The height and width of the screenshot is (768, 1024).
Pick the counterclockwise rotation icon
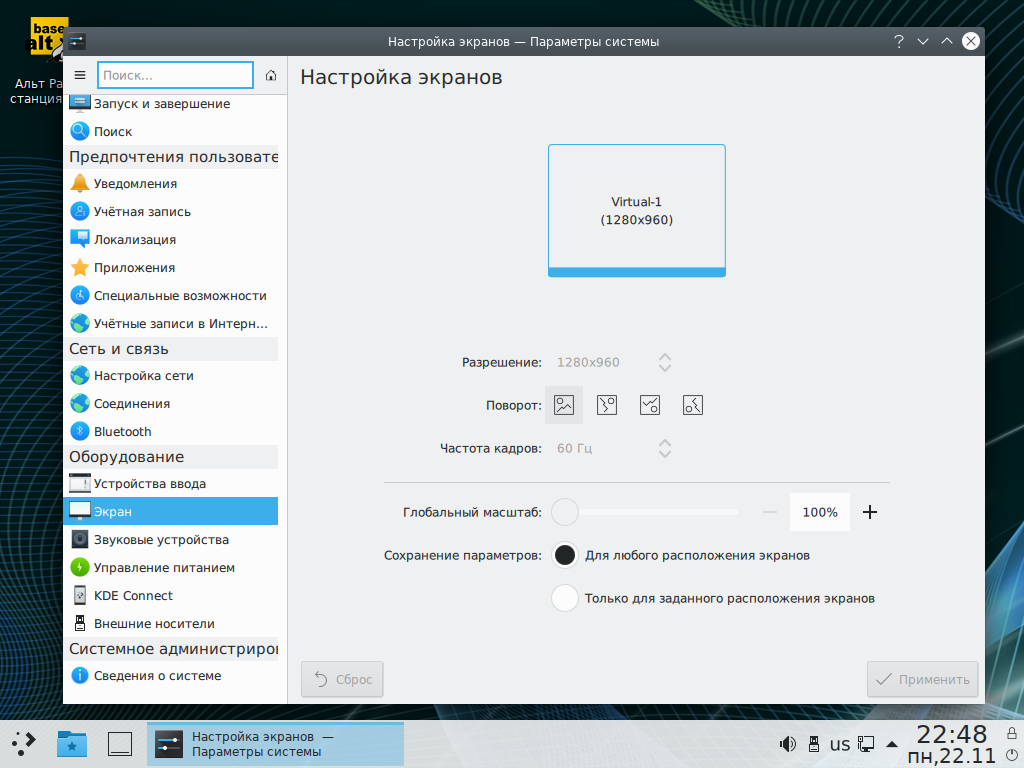pos(693,405)
